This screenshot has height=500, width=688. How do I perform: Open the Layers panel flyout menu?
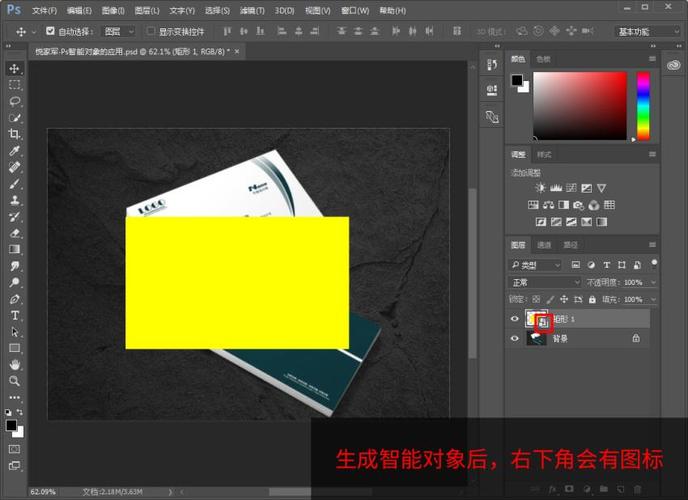click(652, 245)
